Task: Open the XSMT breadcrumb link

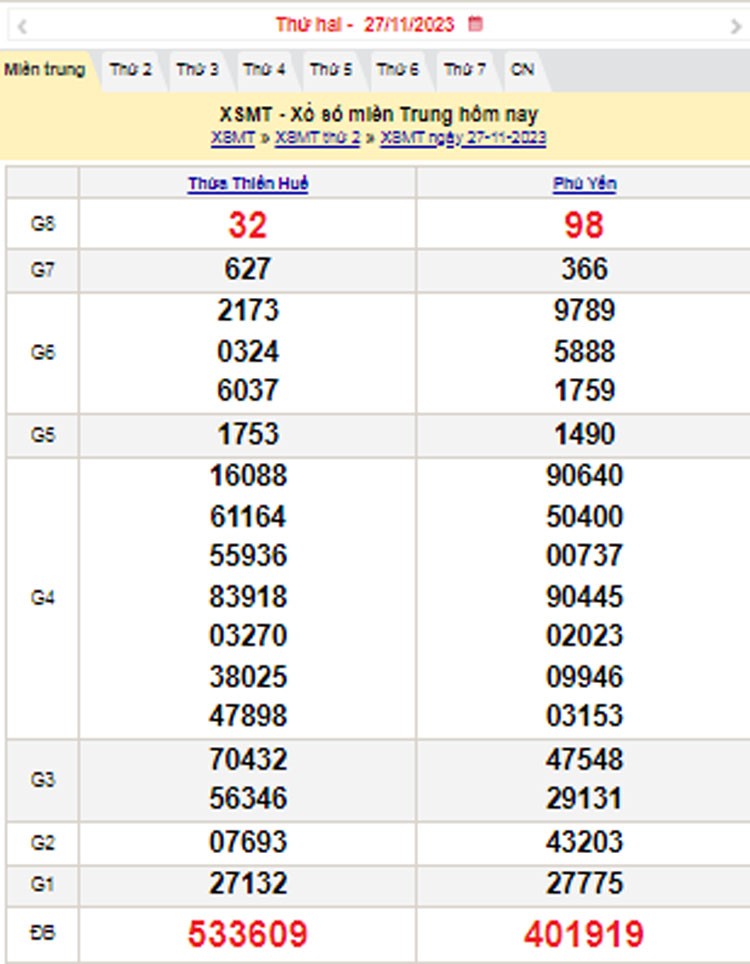Action: (233, 138)
